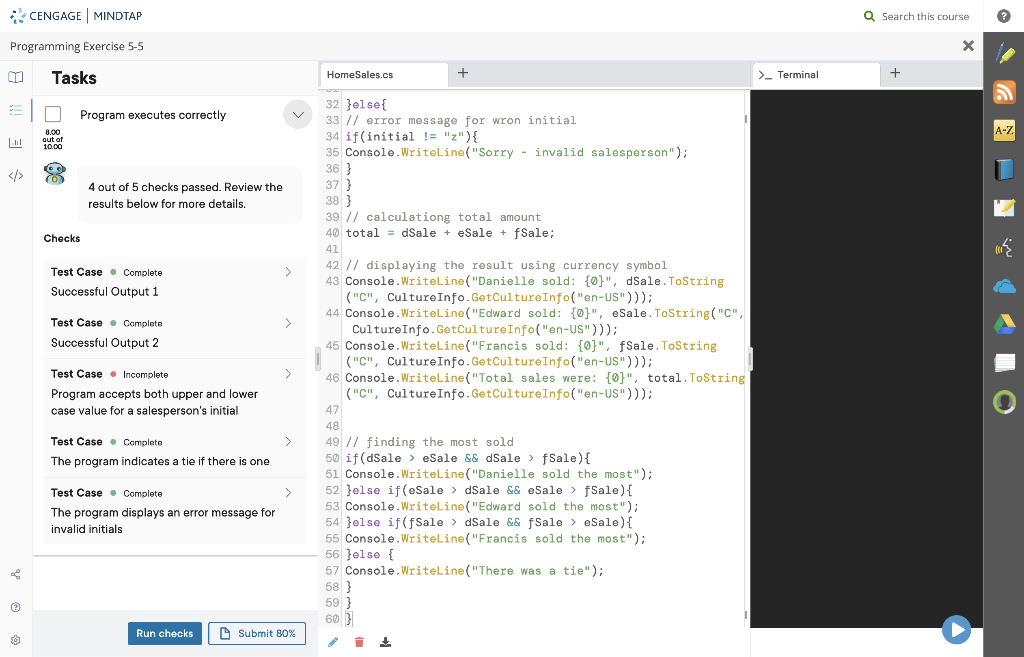Launch the ReadSpeaker text-to-speech tool
1024x657 pixels.
(1004, 247)
